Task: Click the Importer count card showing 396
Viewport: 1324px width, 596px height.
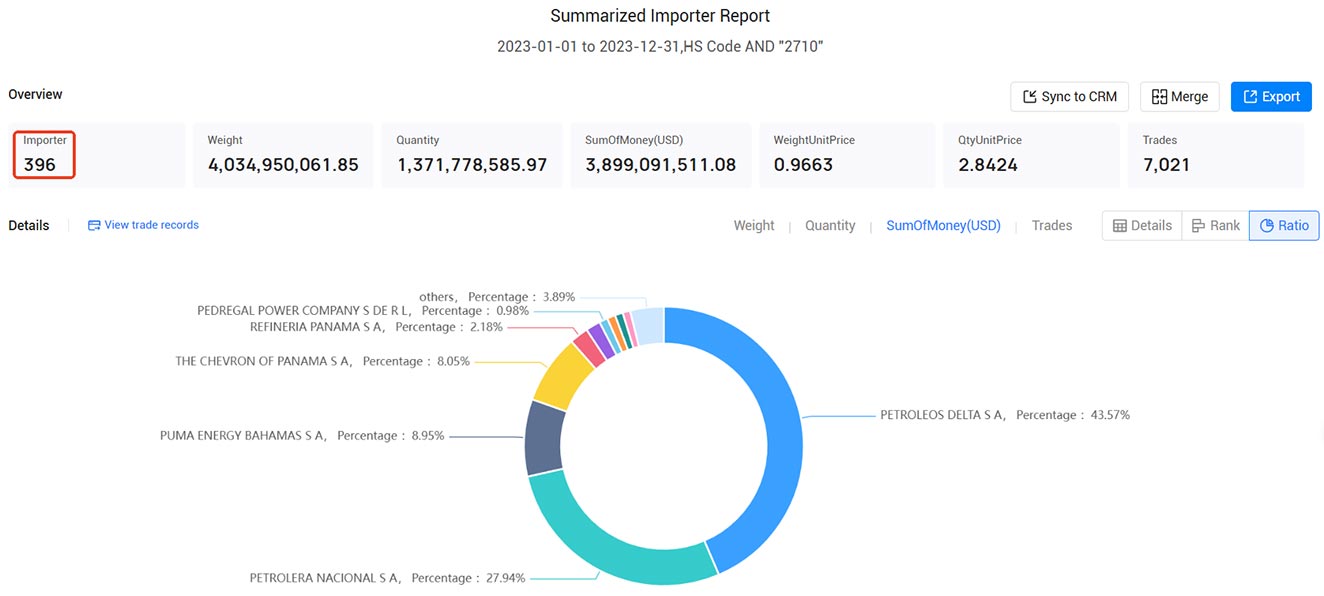Action: [x=99, y=155]
